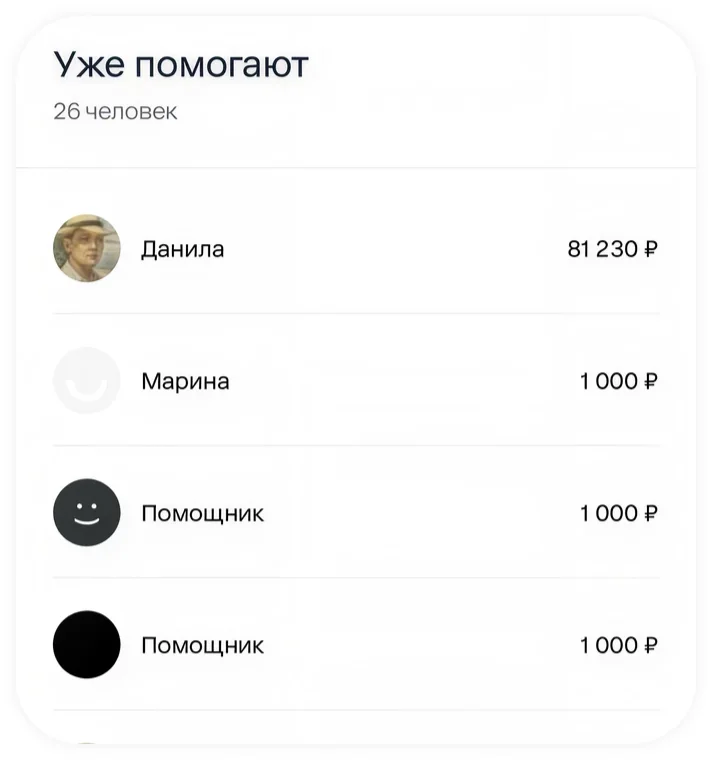
Task: Tap the ruble sign in the smiley Помощник row
Action: pos(651,513)
